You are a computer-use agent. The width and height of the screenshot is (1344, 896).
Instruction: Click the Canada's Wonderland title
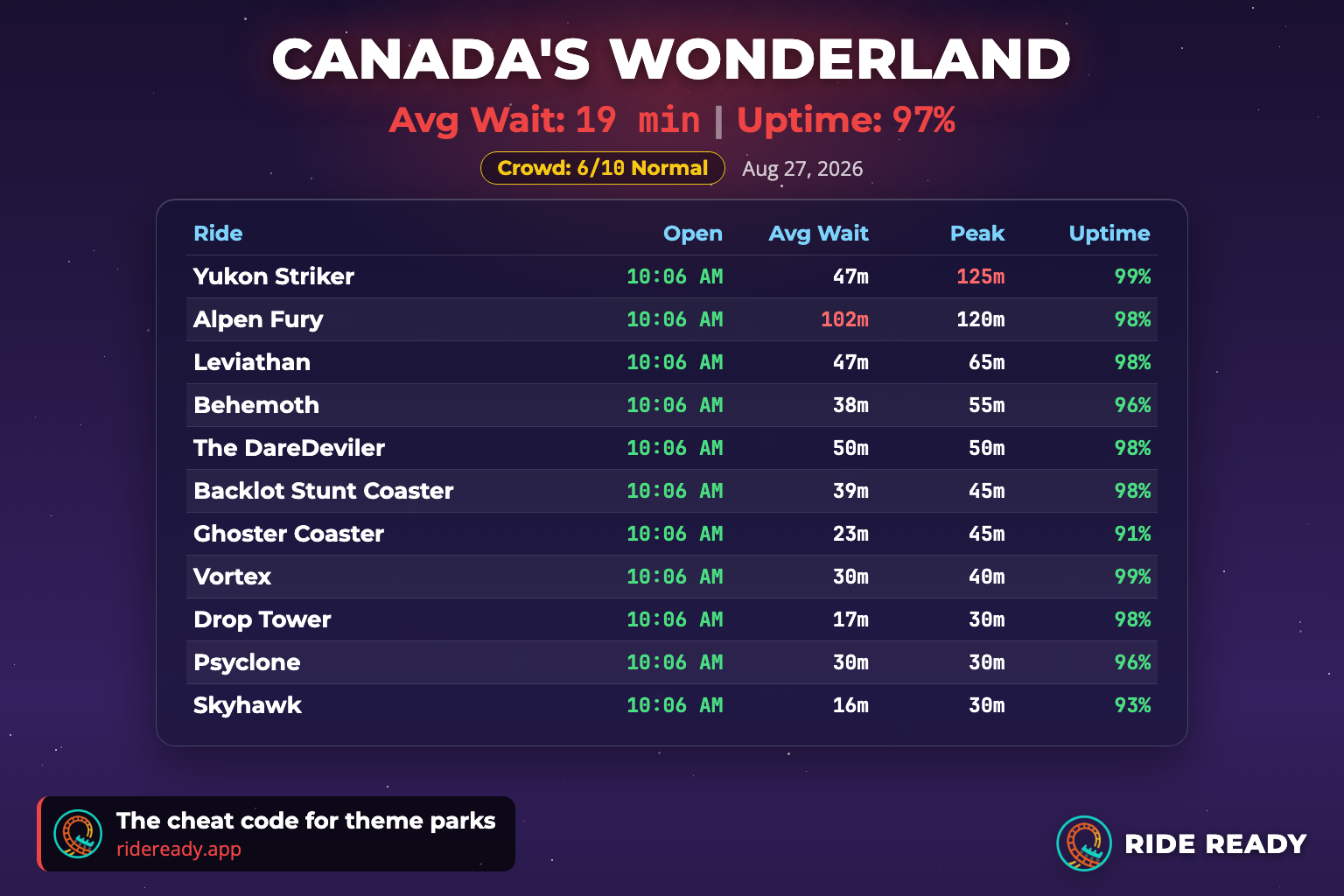point(672,59)
